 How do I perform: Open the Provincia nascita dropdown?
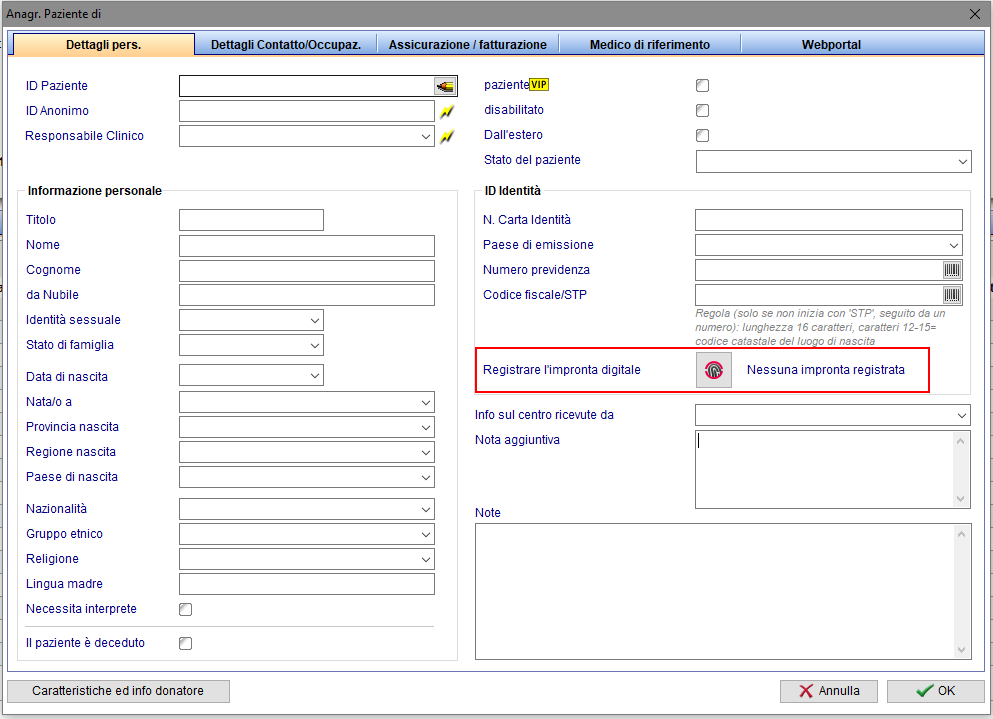[426, 428]
